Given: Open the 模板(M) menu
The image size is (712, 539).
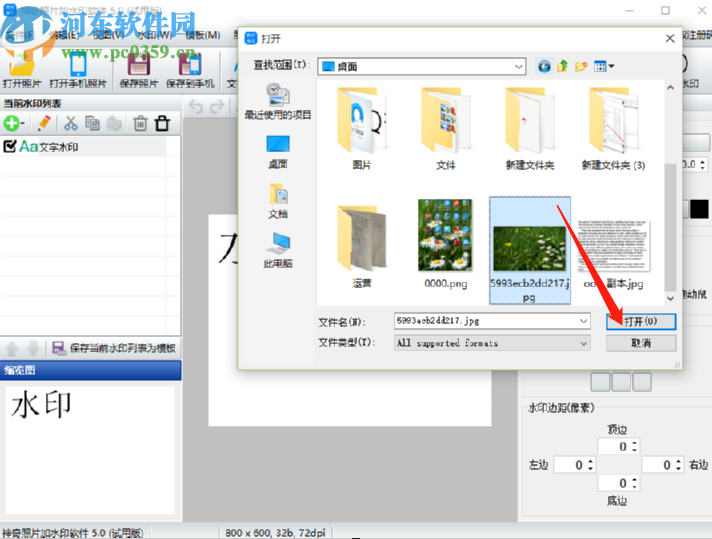Looking at the screenshot, I should tap(203, 35).
